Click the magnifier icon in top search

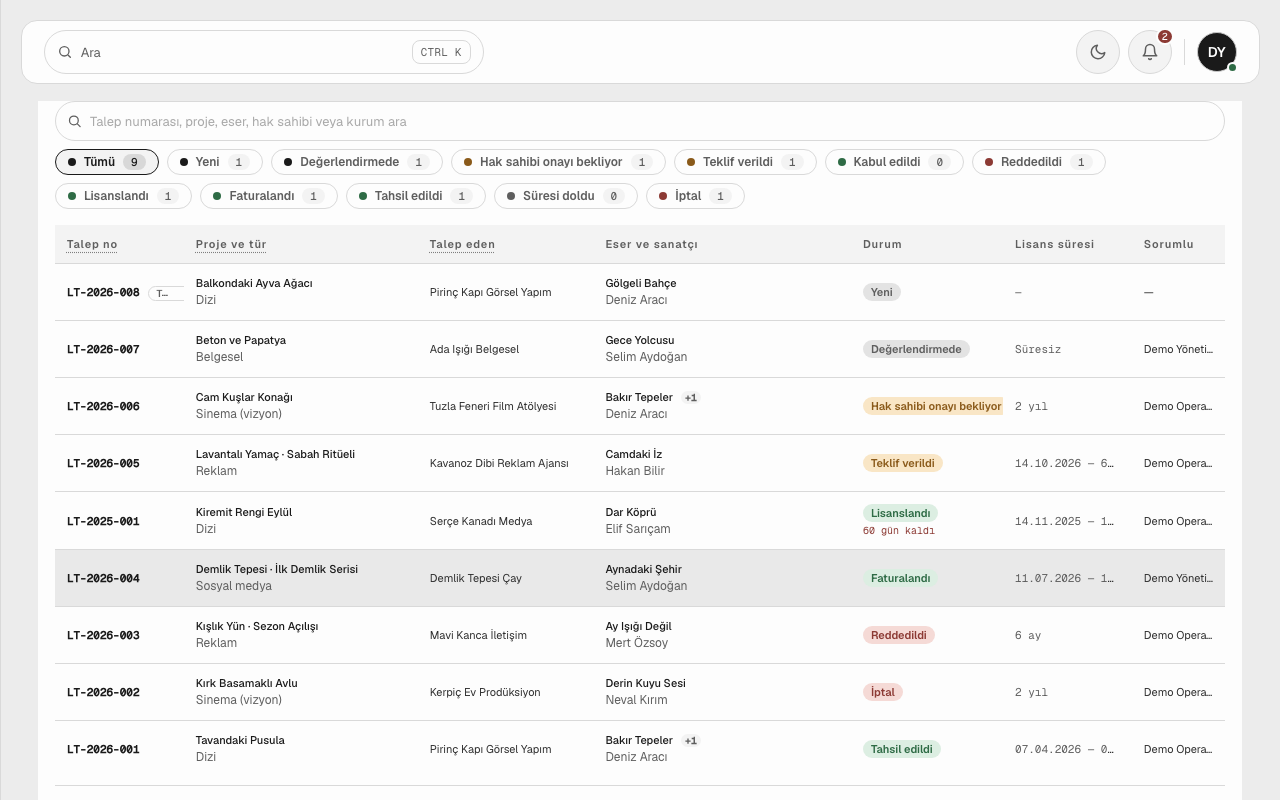(65, 52)
